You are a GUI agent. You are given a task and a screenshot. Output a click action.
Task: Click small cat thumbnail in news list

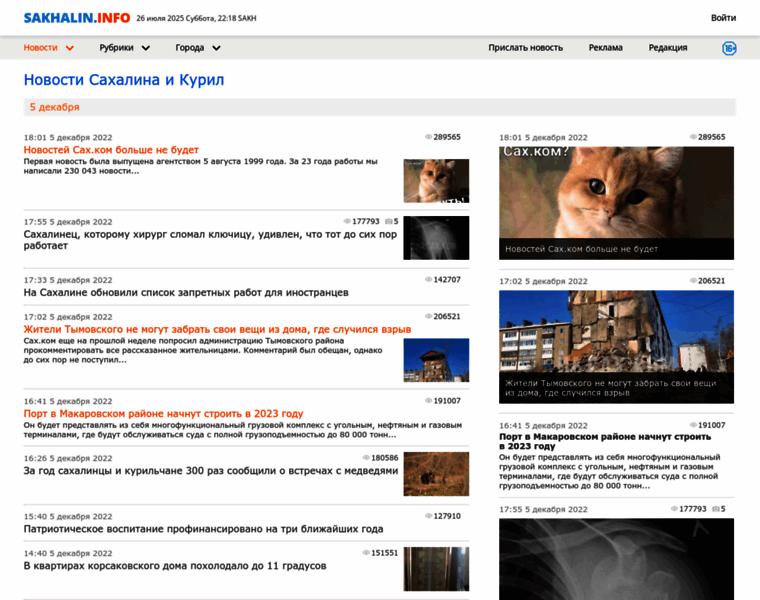436,181
